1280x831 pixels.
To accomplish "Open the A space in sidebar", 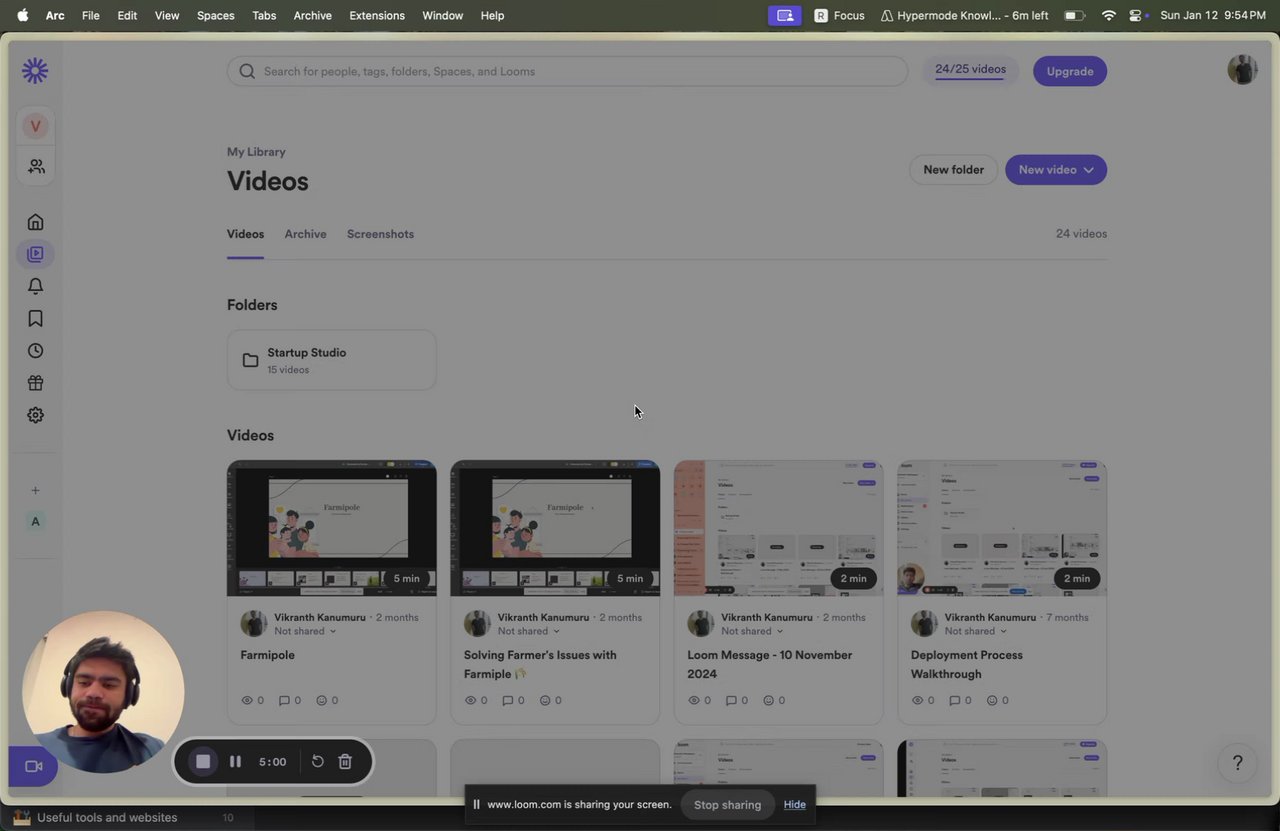I will pyautogui.click(x=35, y=521).
